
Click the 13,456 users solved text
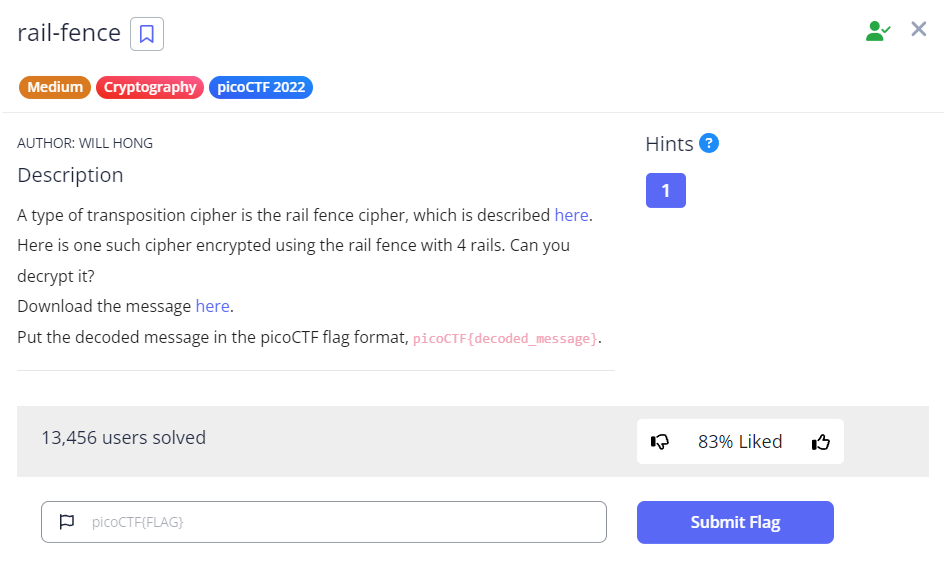point(123,438)
